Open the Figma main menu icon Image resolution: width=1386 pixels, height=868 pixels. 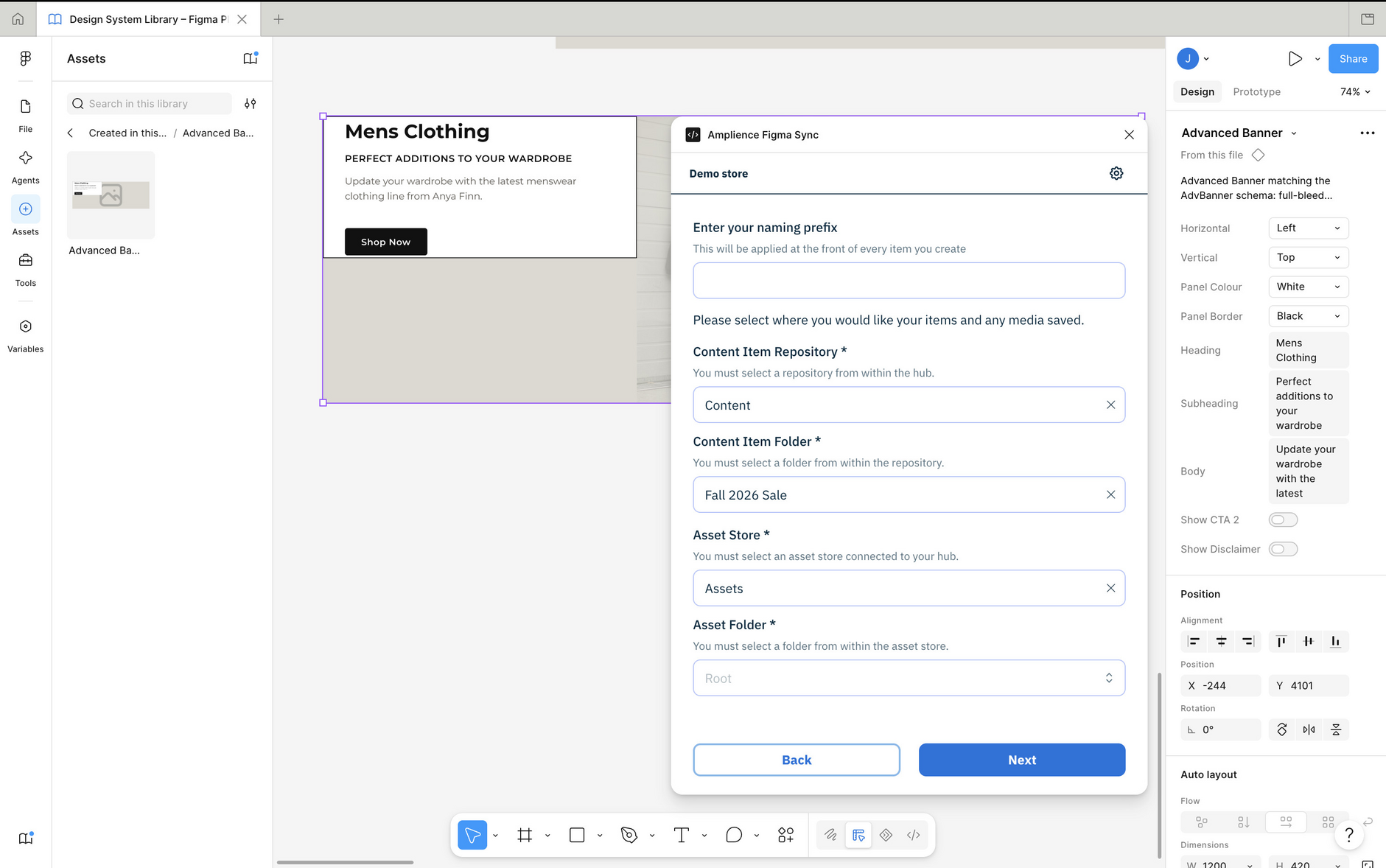point(25,58)
